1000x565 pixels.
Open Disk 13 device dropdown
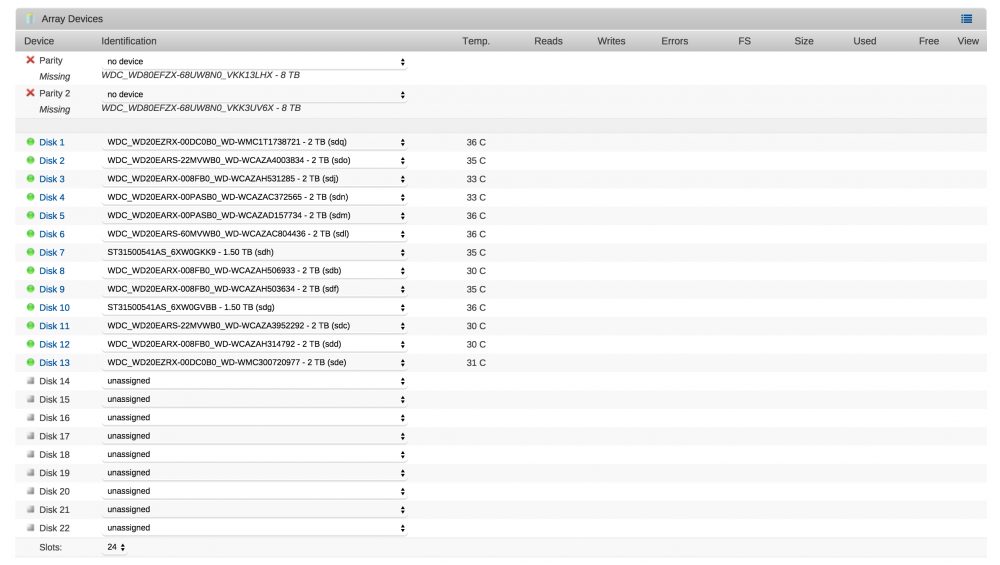pos(254,362)
